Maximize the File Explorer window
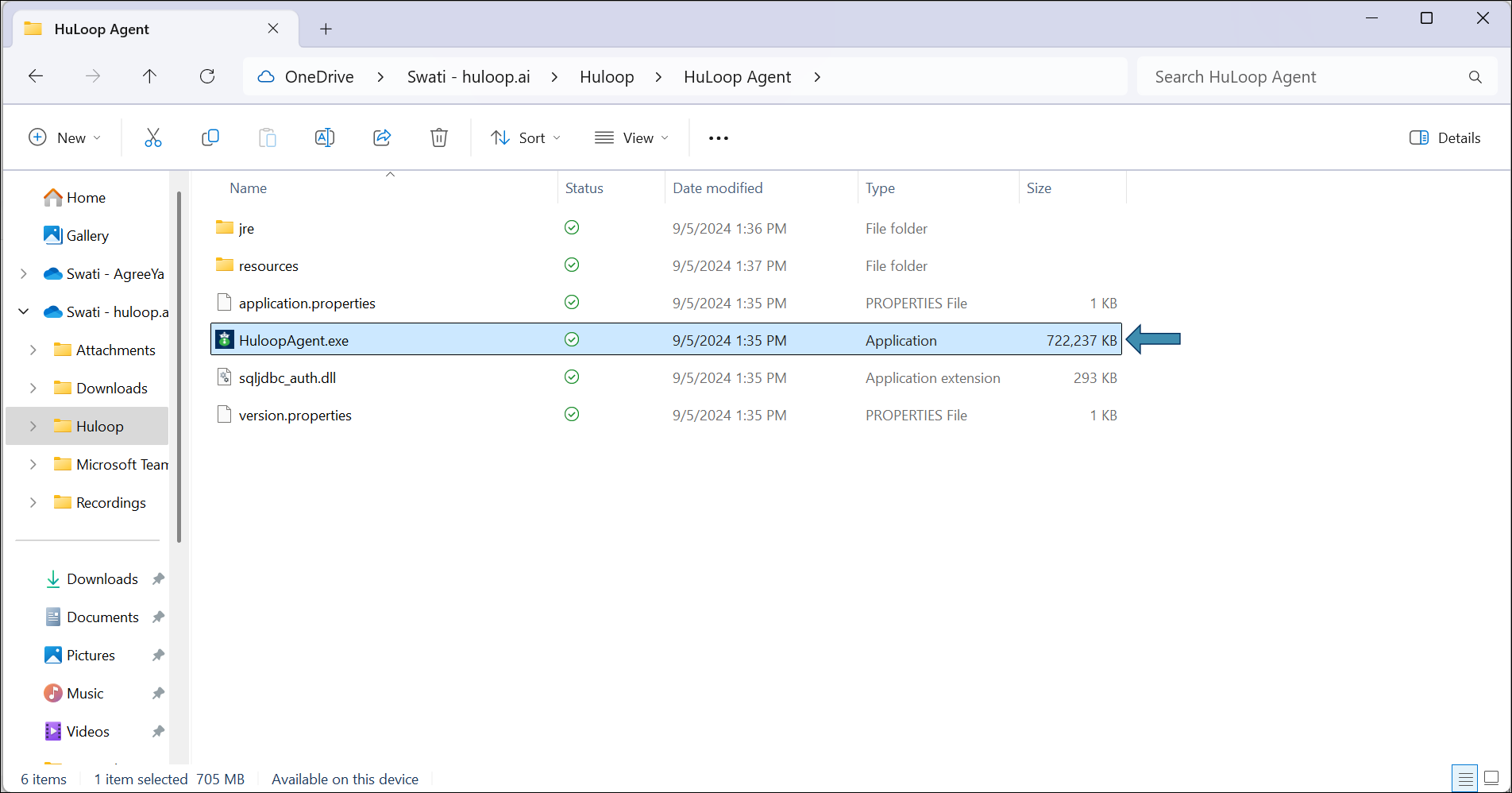Screen dimensions: 1512x793 (x=1426, y=18)
